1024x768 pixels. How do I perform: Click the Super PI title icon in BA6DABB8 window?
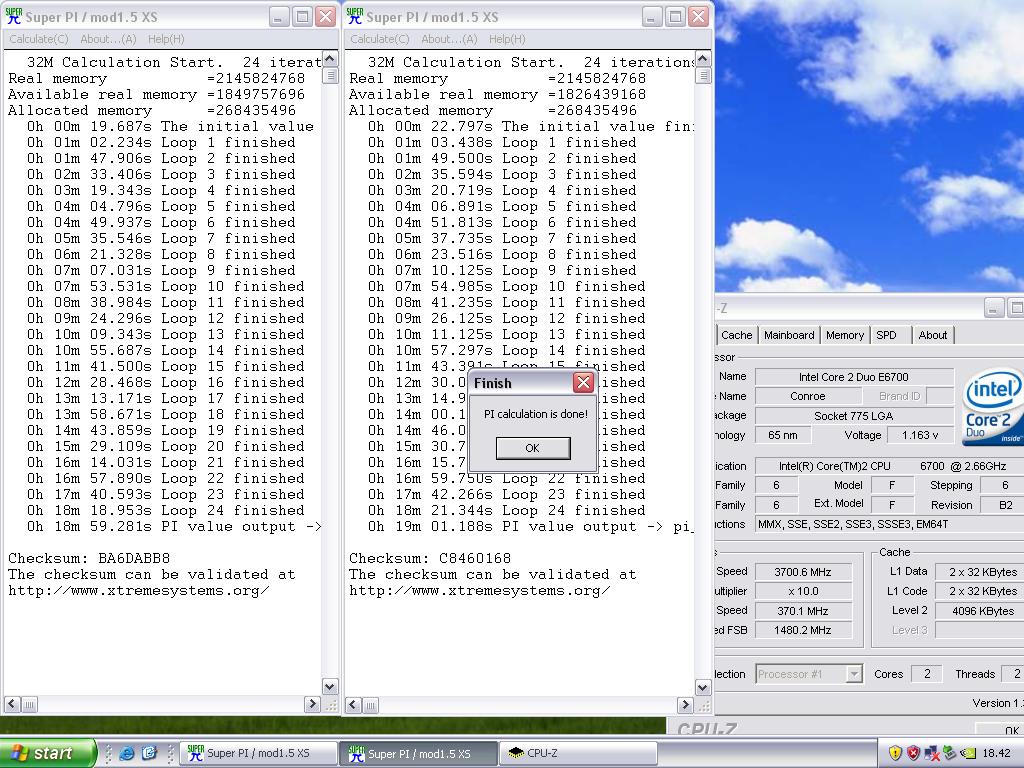click(13, 16)
